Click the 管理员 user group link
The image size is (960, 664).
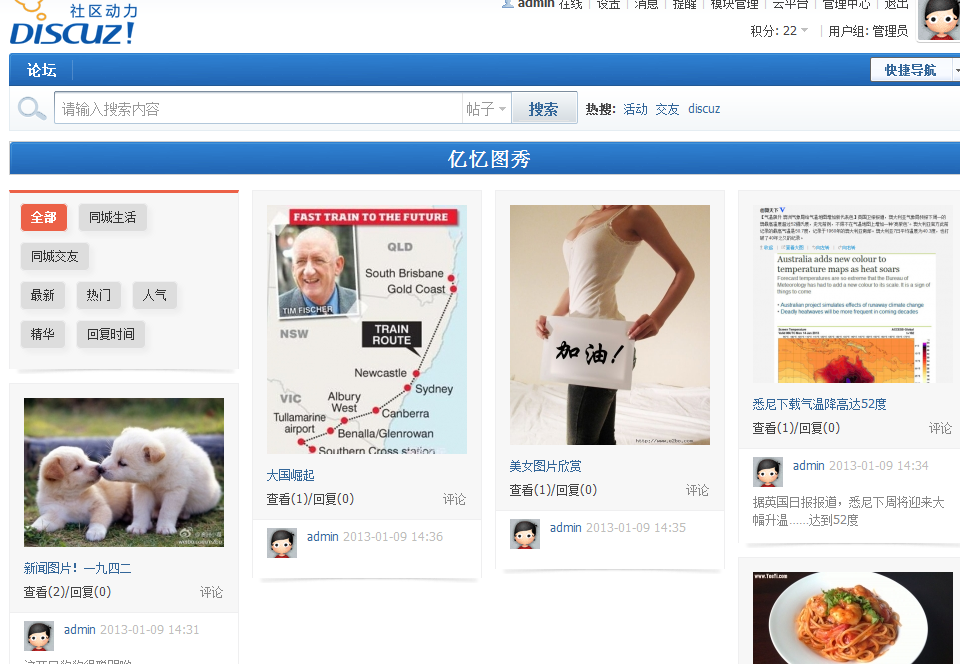tap(890, 31)
